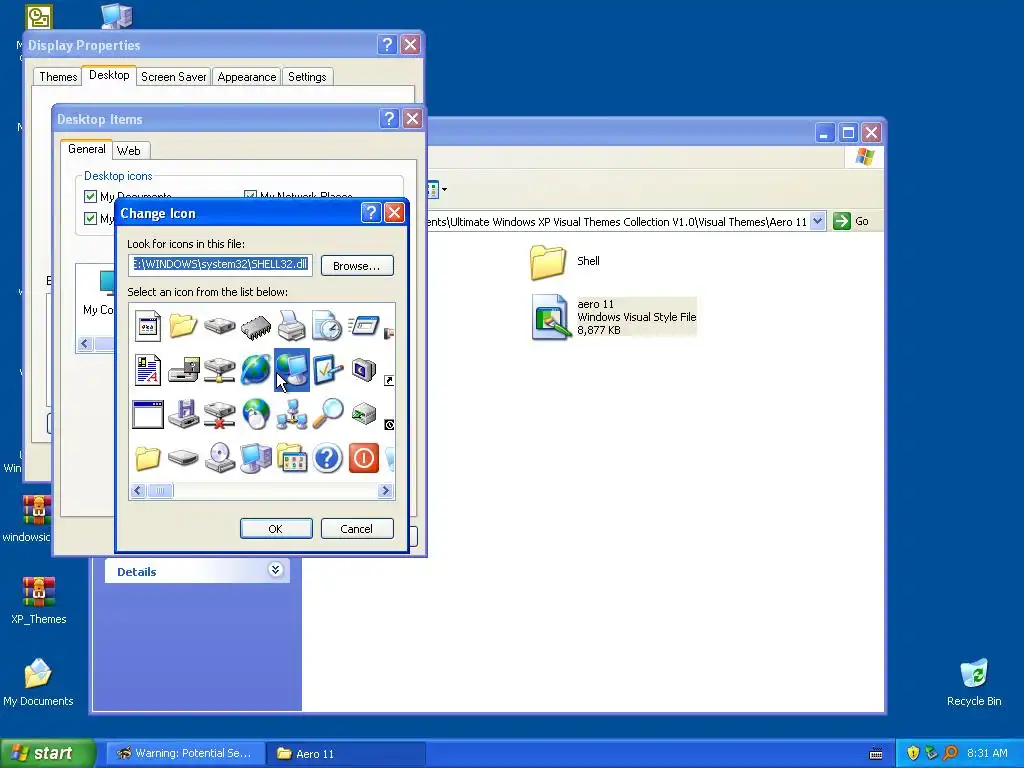Open the Start menu
Viewport: 1024px width, 768px height.
47,753
